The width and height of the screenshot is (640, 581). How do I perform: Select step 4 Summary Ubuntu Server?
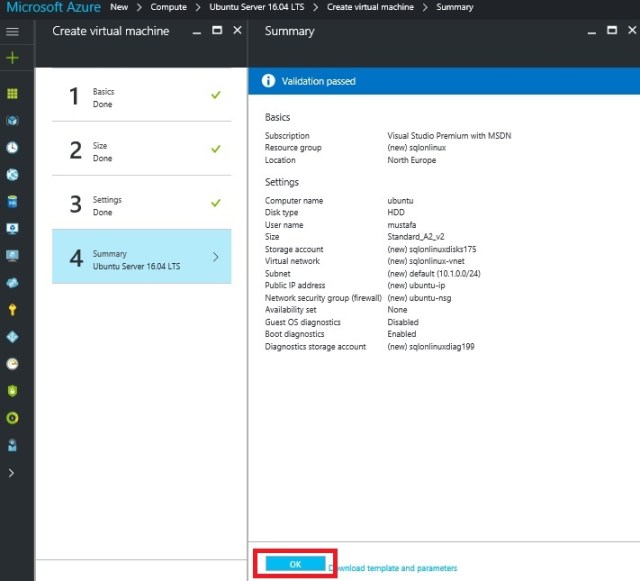point(142,256)
